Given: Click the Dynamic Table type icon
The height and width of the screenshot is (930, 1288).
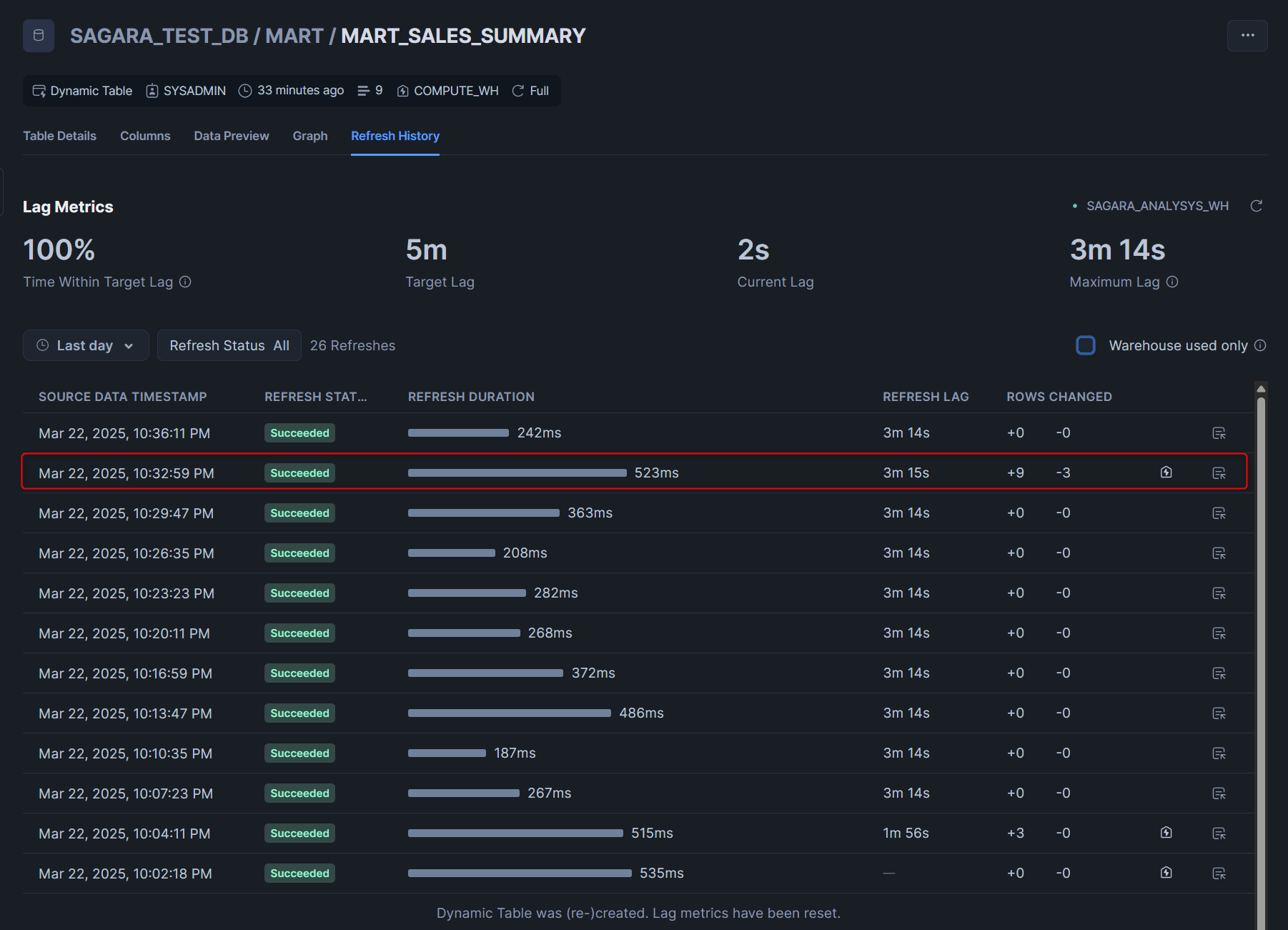Looking at the screenshot, I should coord(39,91).
